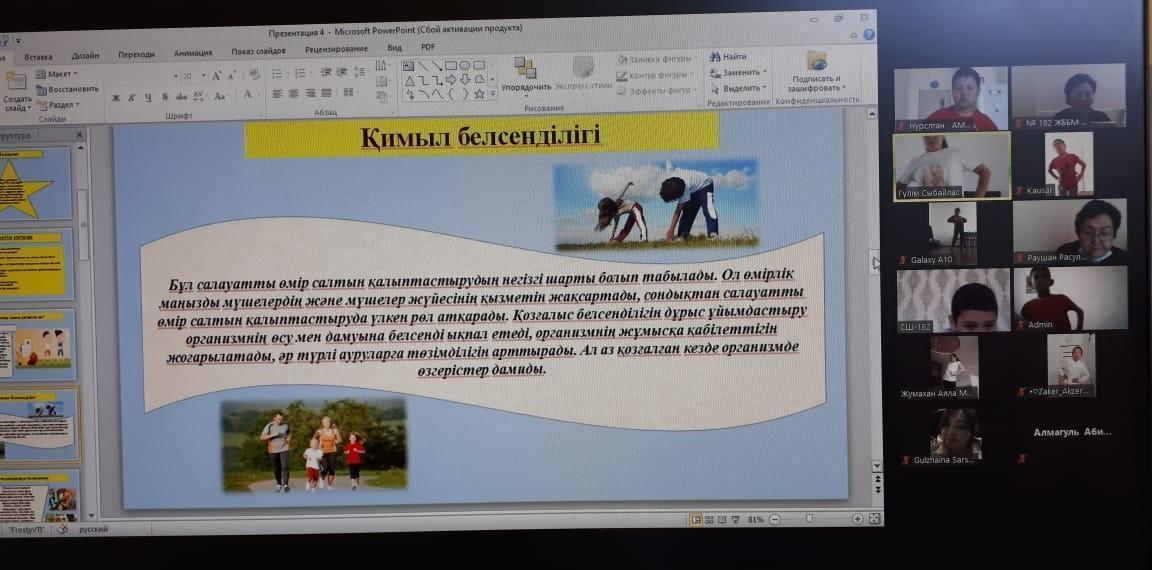Switch to slide sorter view
Viewport: 1152px width, 570px height.
(x=711, y=519)
